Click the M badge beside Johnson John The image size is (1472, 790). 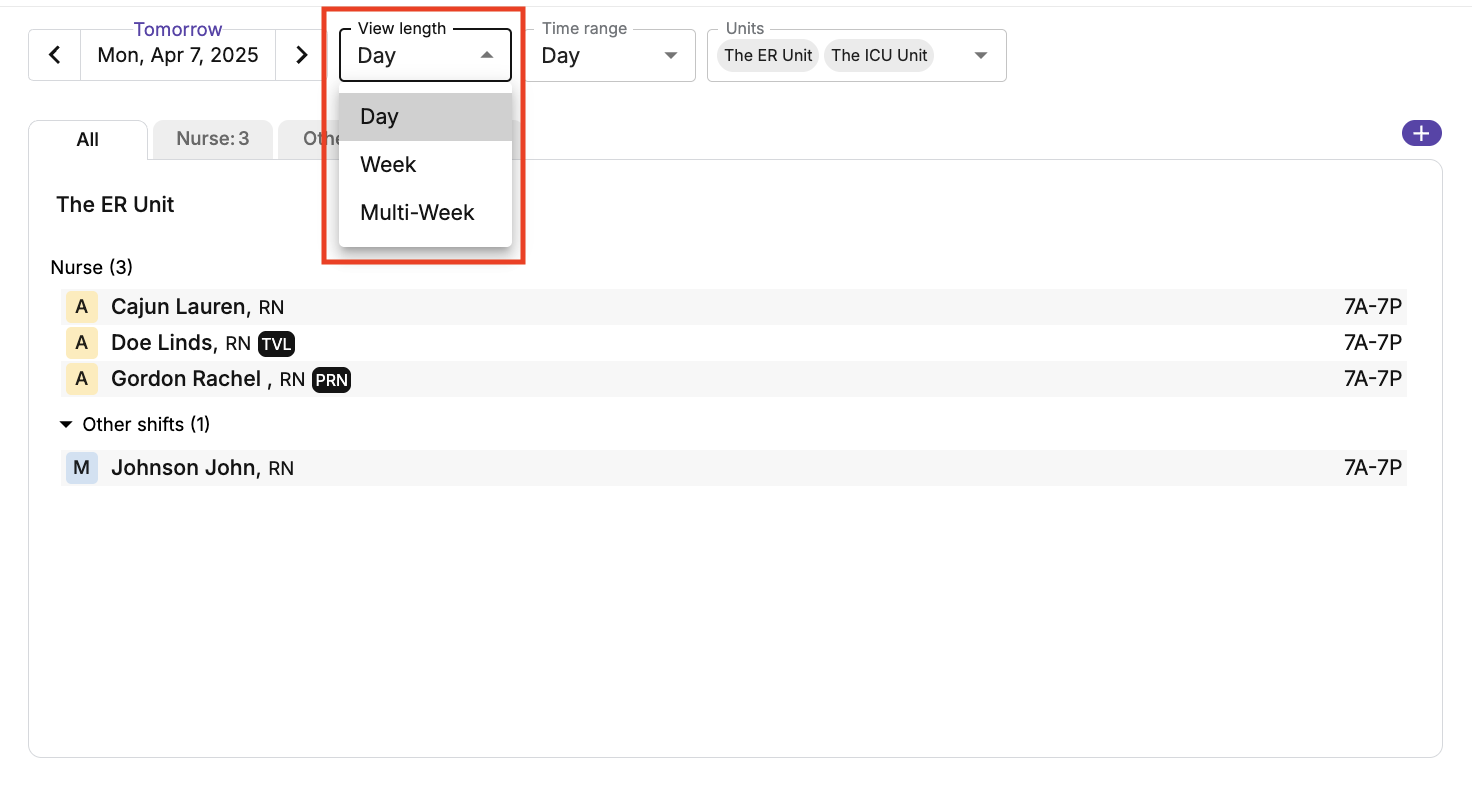81,468
